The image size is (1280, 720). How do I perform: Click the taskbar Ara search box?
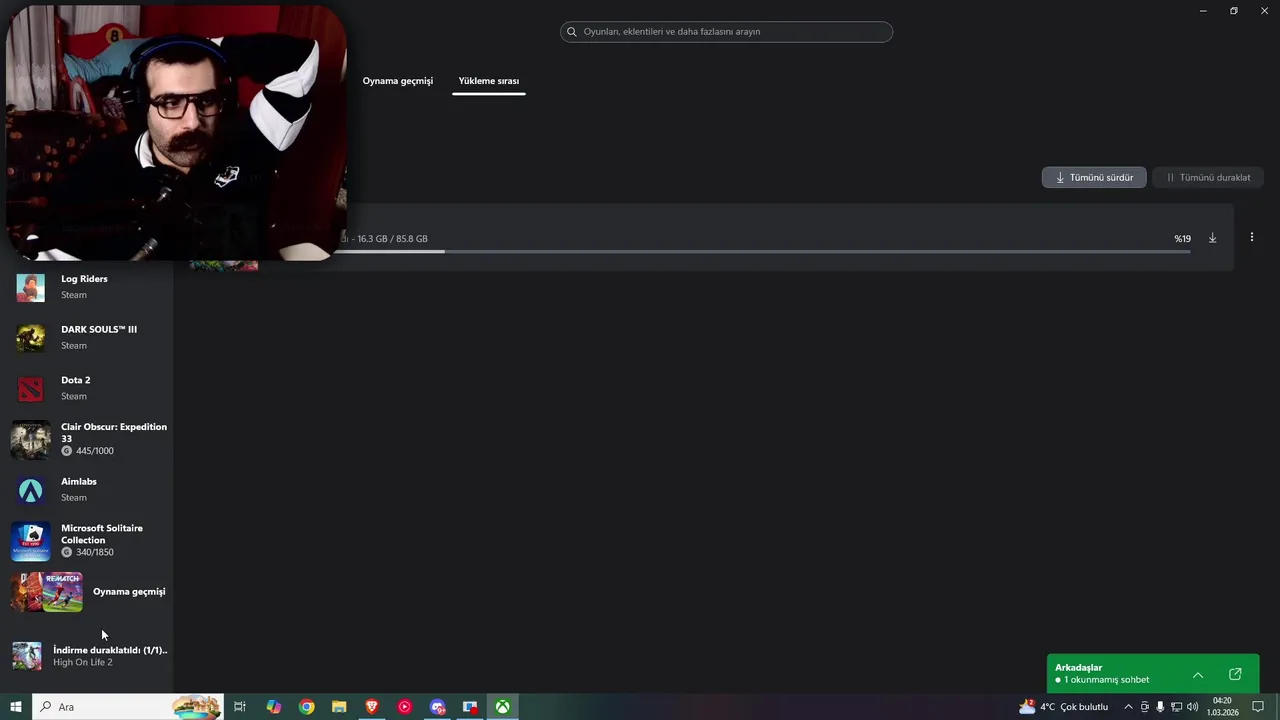coord(128,707)
